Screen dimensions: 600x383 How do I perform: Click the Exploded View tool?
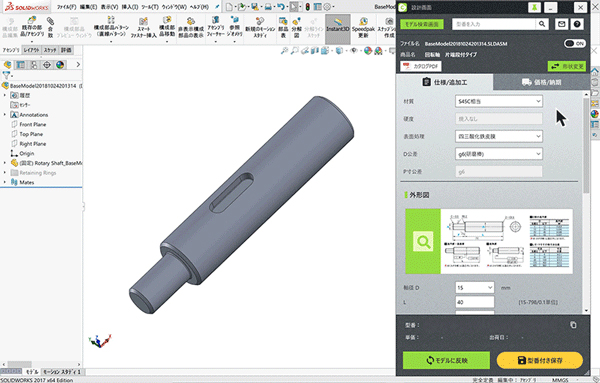click(x=296, y=28)
